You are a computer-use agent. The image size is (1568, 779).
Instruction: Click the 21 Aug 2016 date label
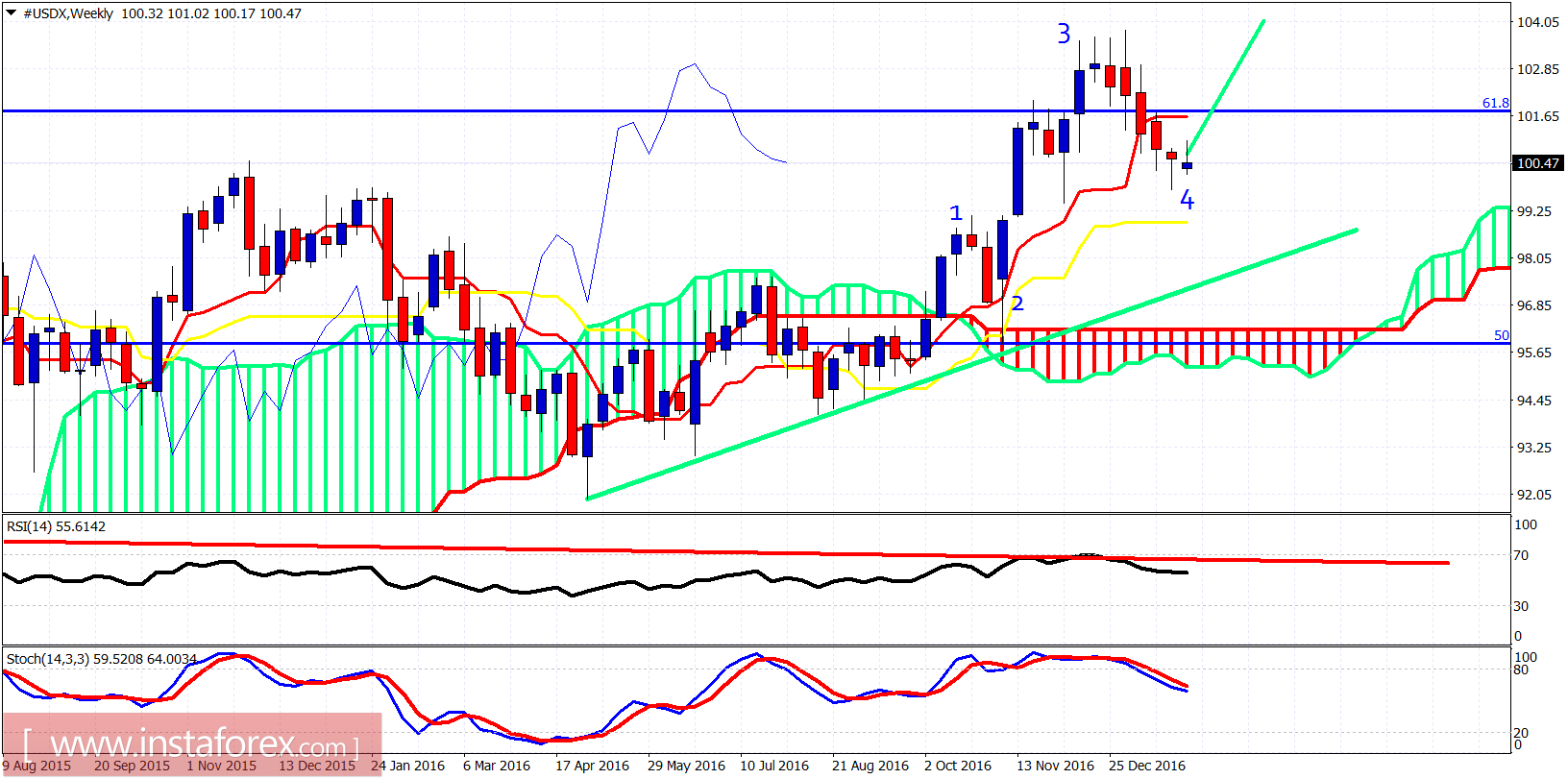(870, 766)
